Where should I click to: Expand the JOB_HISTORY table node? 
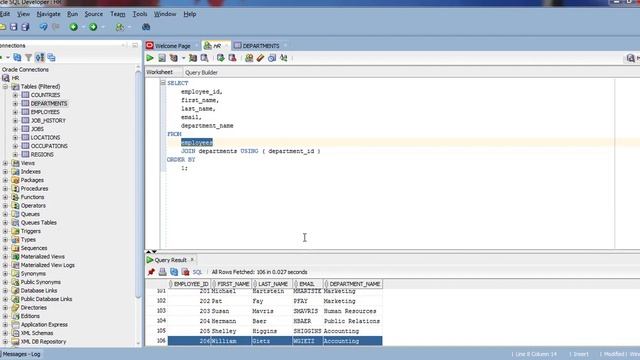[x=15, y=120]
